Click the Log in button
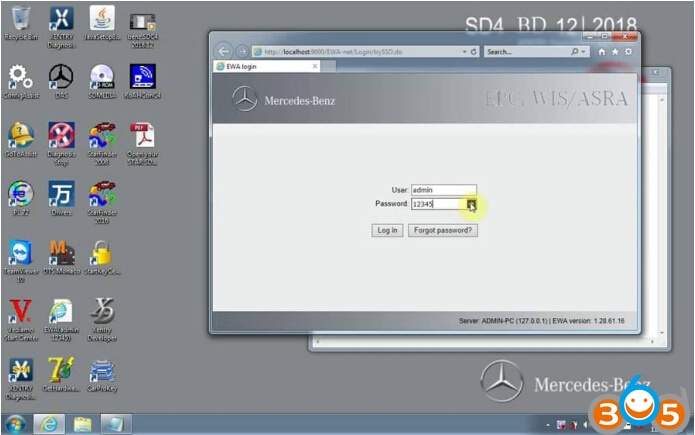This screenshot has width=695, height=435. click(387, 231)
